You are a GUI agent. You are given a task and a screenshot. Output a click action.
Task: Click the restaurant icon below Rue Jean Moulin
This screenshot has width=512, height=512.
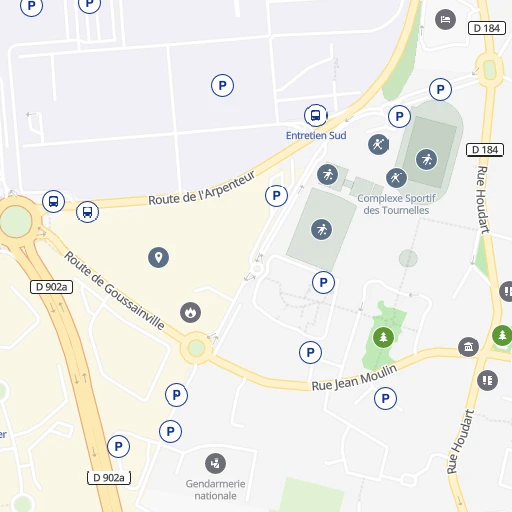(x=487, y=380)
